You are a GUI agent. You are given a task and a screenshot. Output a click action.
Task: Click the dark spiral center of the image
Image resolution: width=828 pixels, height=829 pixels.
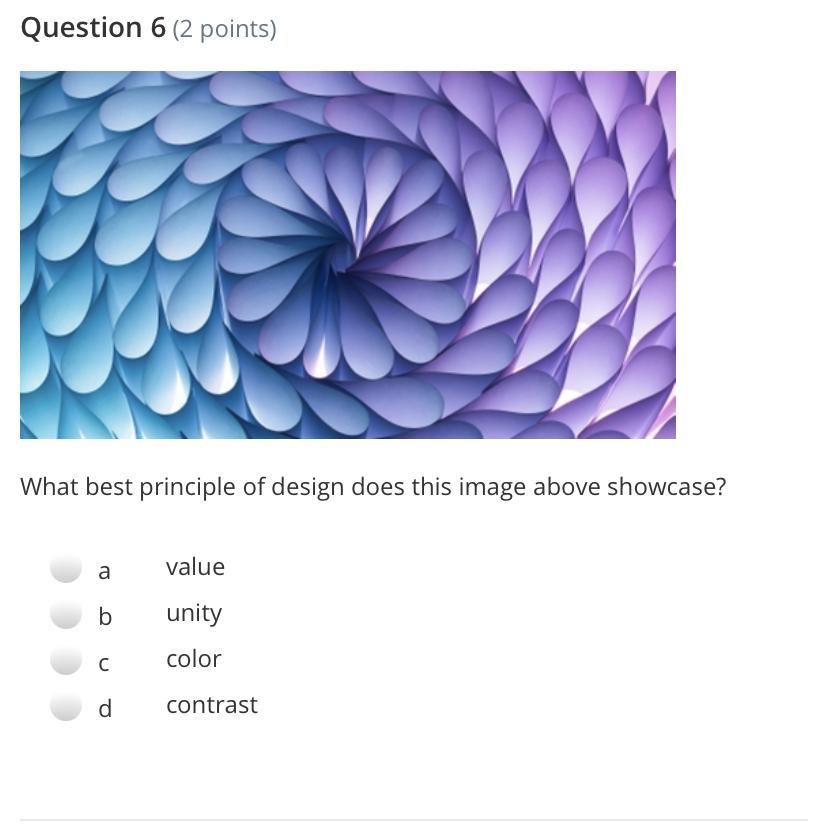coord(343,262)
